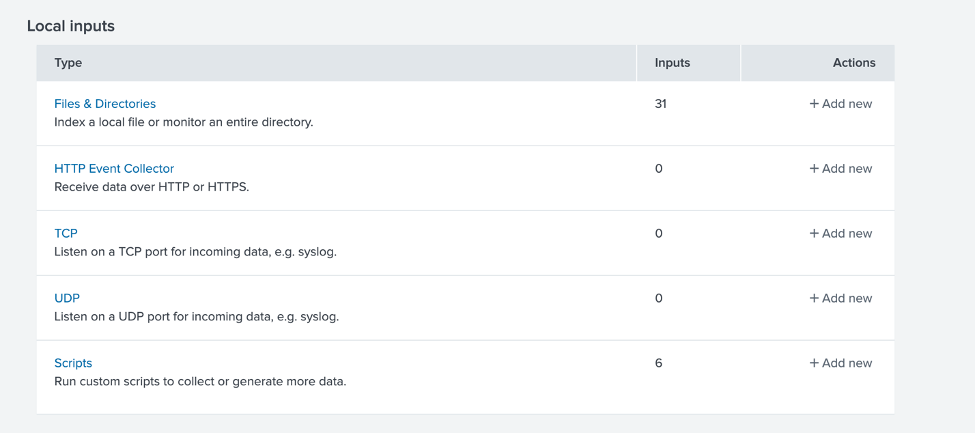Click the 0 count in the UDP row
The image size is (977, 433).
tap(659, 298)
